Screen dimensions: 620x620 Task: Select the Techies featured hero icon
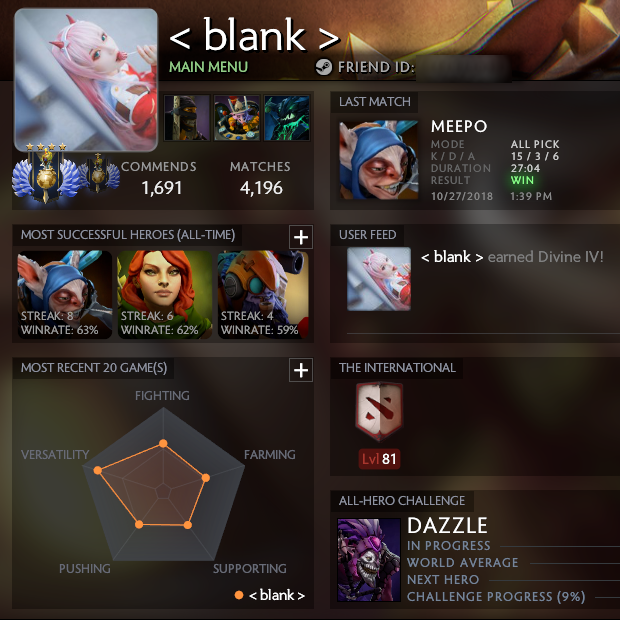(x=237, y=117)
